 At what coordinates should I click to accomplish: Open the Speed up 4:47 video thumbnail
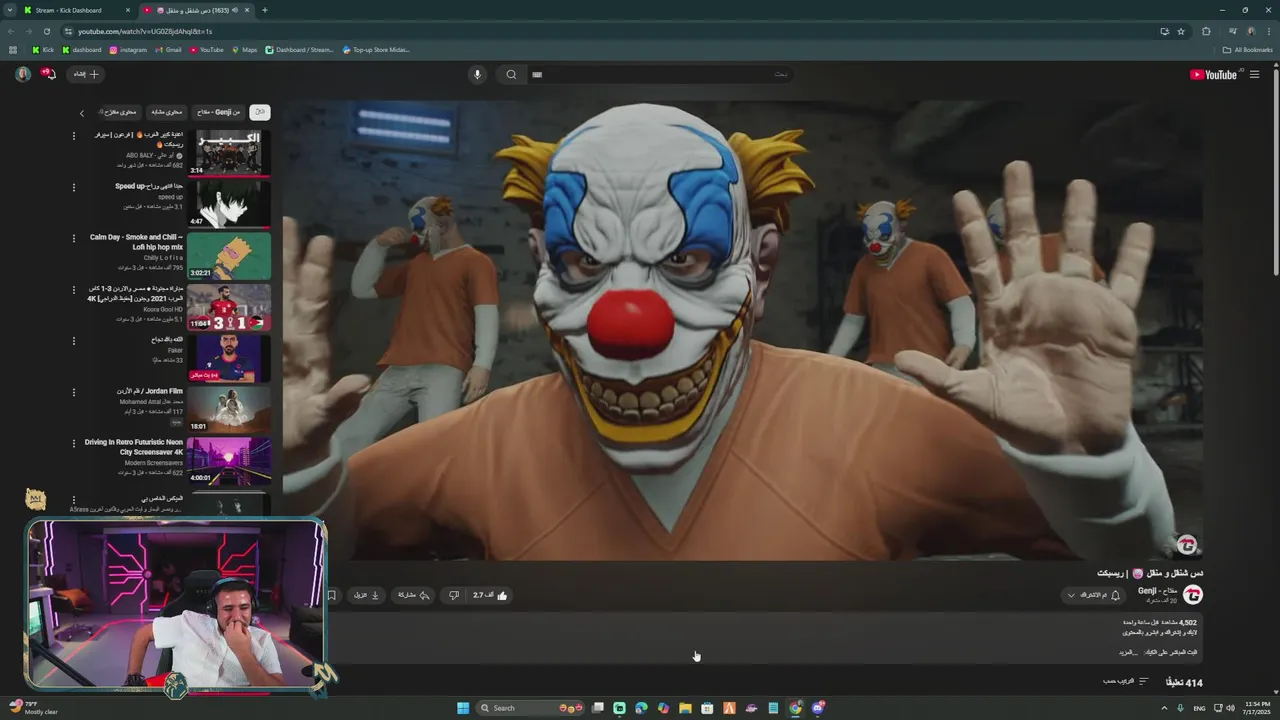(x=228, y=205)
